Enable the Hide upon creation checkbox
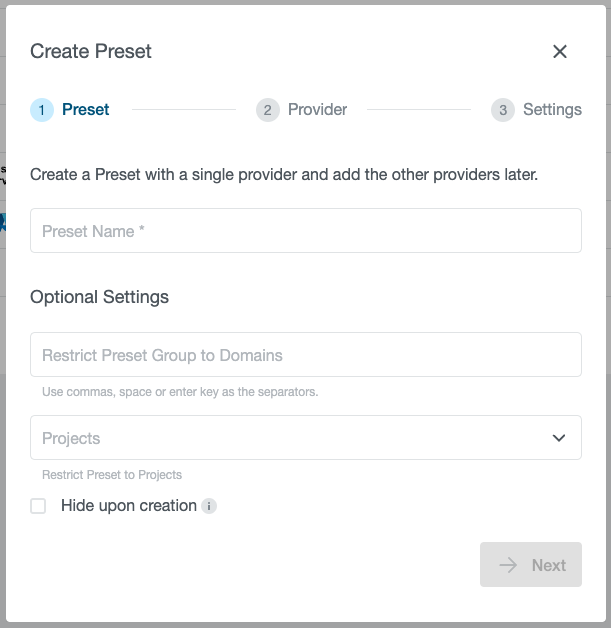This screenshot has height=628, width=611. (38, 506)
